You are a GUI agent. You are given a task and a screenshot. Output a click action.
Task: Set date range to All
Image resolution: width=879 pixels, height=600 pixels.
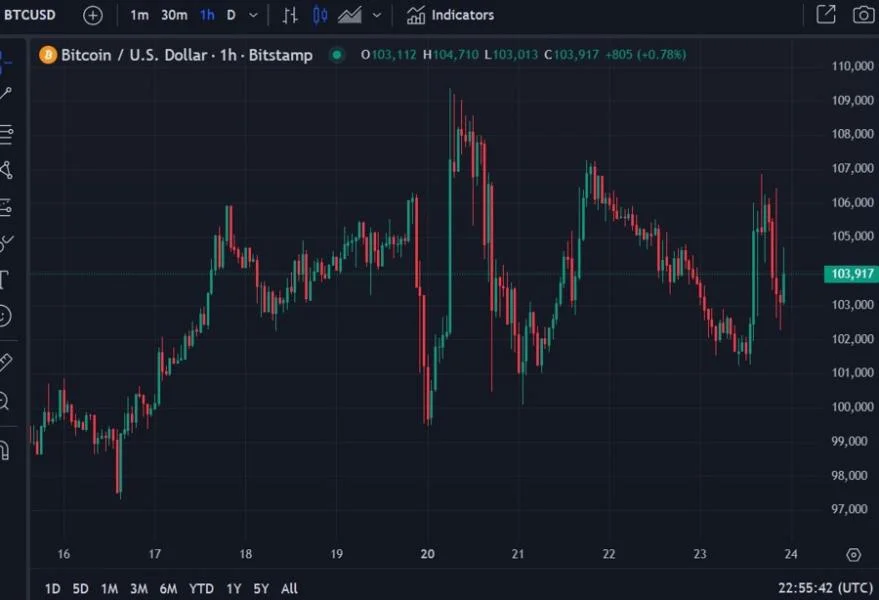[x=289, y=588]
